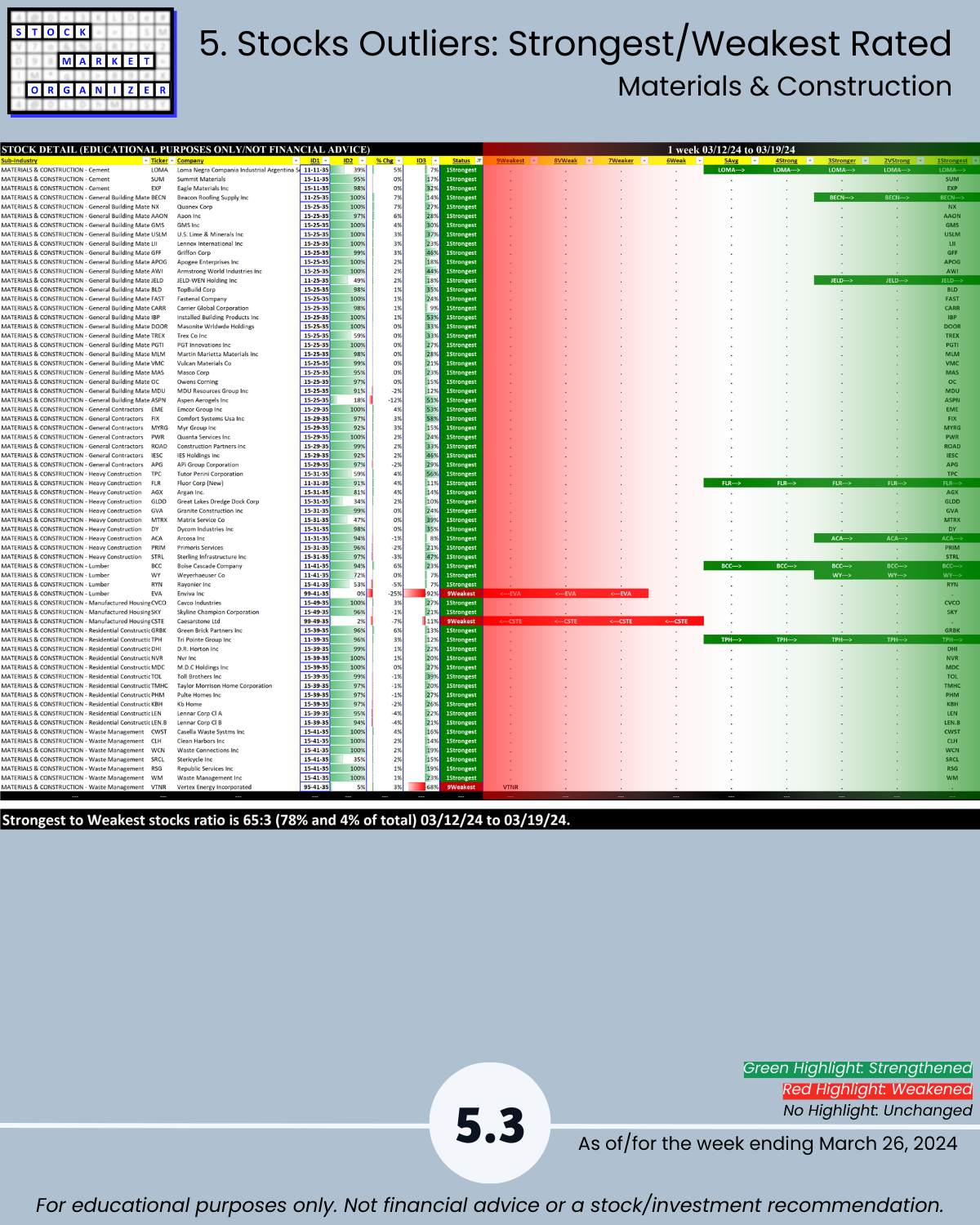Image resolution: width=980 pixels, height=1225 pixels.
Task: Click the 'Fluor Corp (New)' cell
Action: pyautogui.click(x=238, y=483)
